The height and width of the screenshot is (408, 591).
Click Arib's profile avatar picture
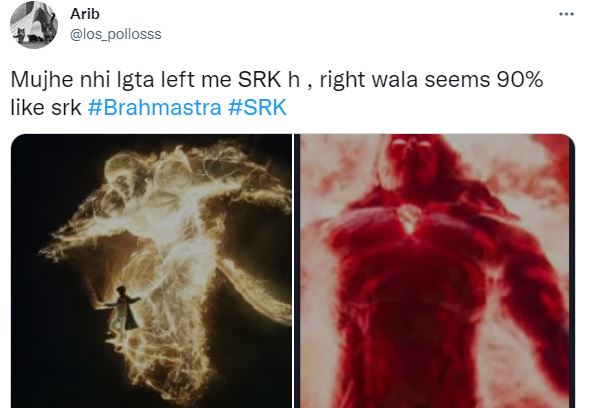(x=34, y=25)
